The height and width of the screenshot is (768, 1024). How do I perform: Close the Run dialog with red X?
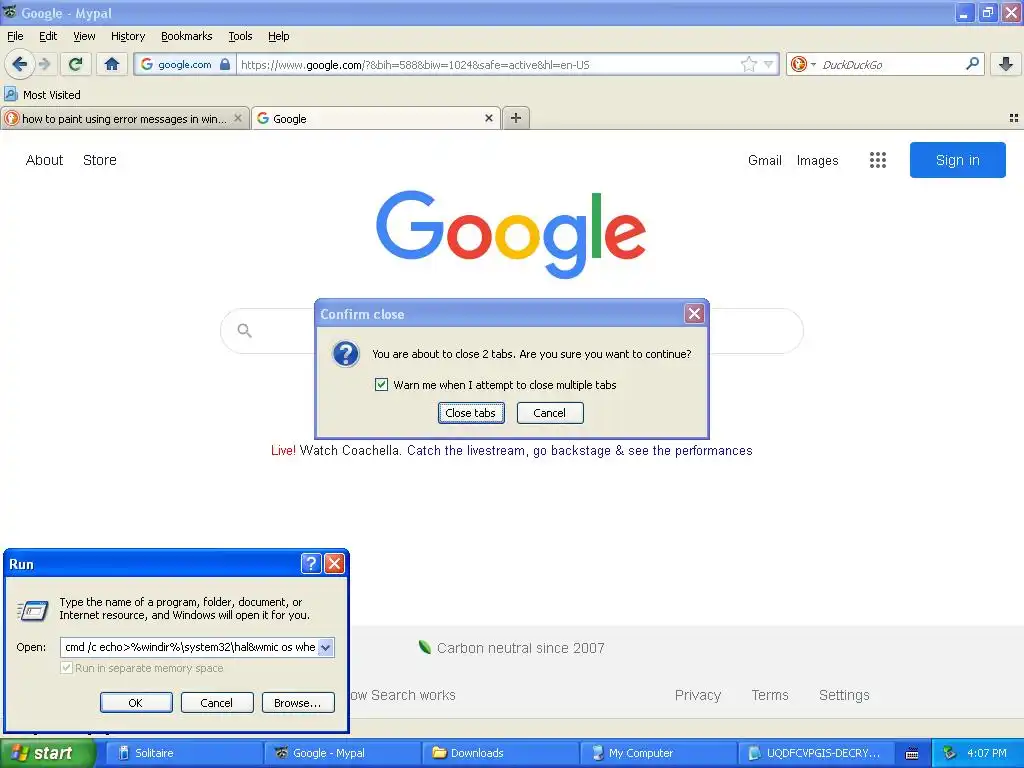pyautogui.click(x=334, y=563)
